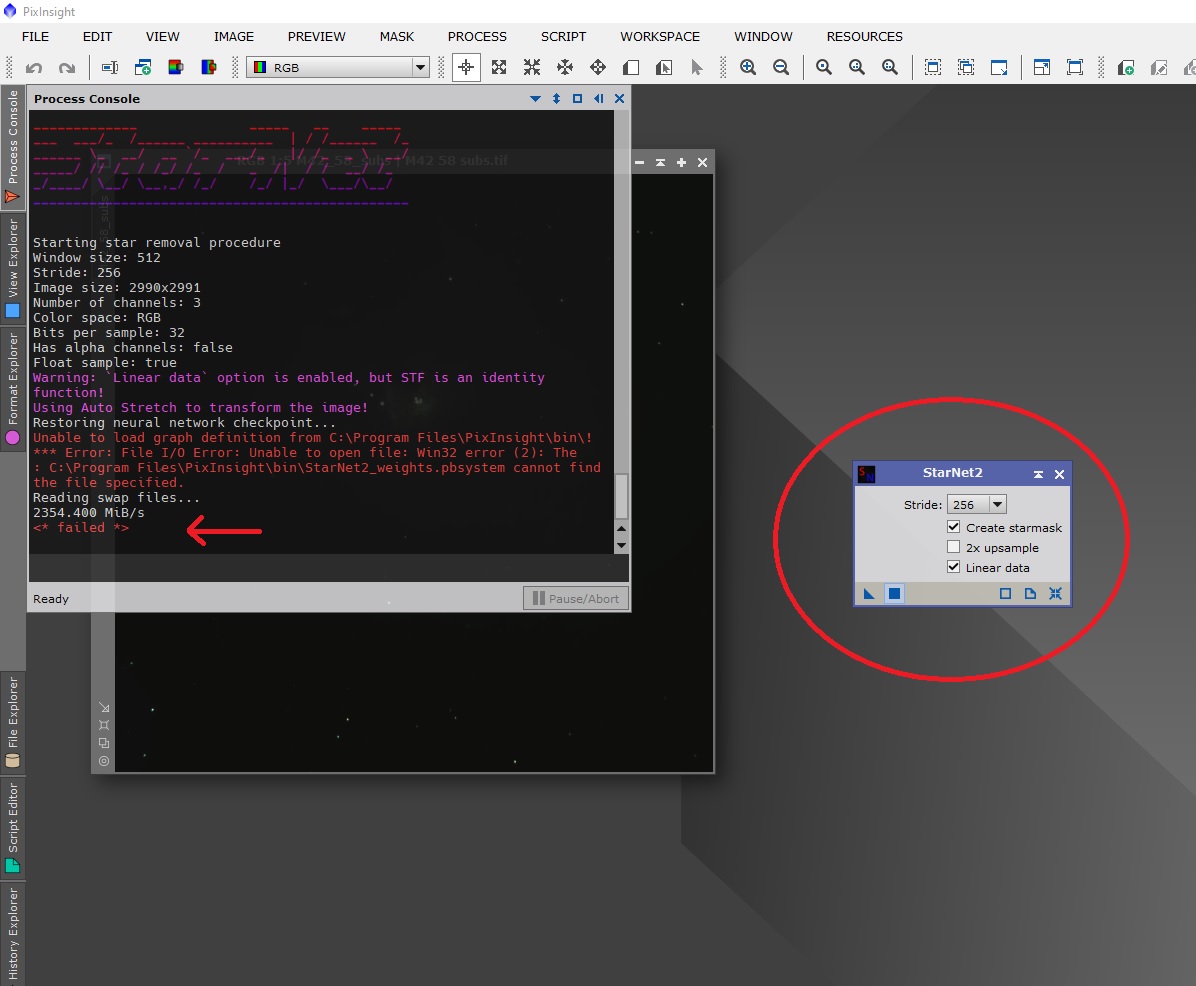Open Process Console dropdown triangle menu
Screen dimensions: 1196x986
[x=535, y=98]
